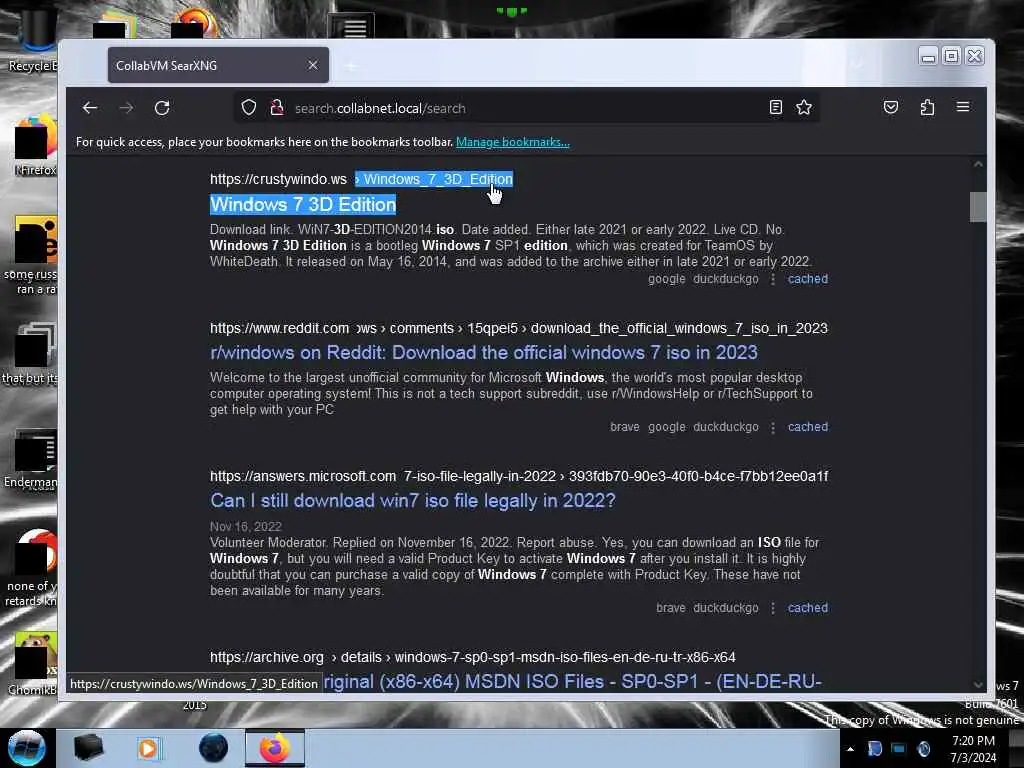Click the dark globe taskbar icon
This screenshot has width=1024, height=768.
pyautogui.click(x=213, y=748)
